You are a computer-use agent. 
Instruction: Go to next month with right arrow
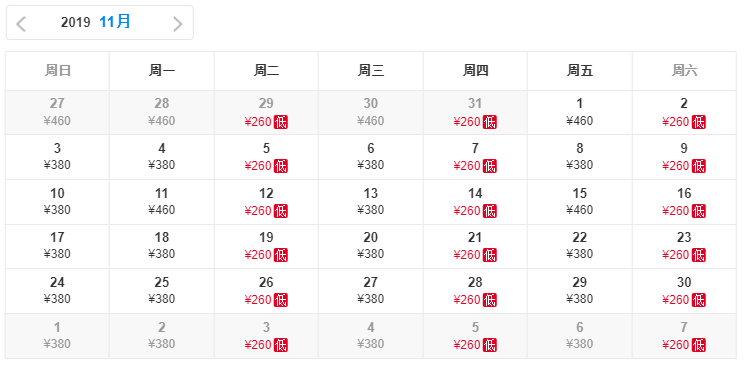point(177,23)
